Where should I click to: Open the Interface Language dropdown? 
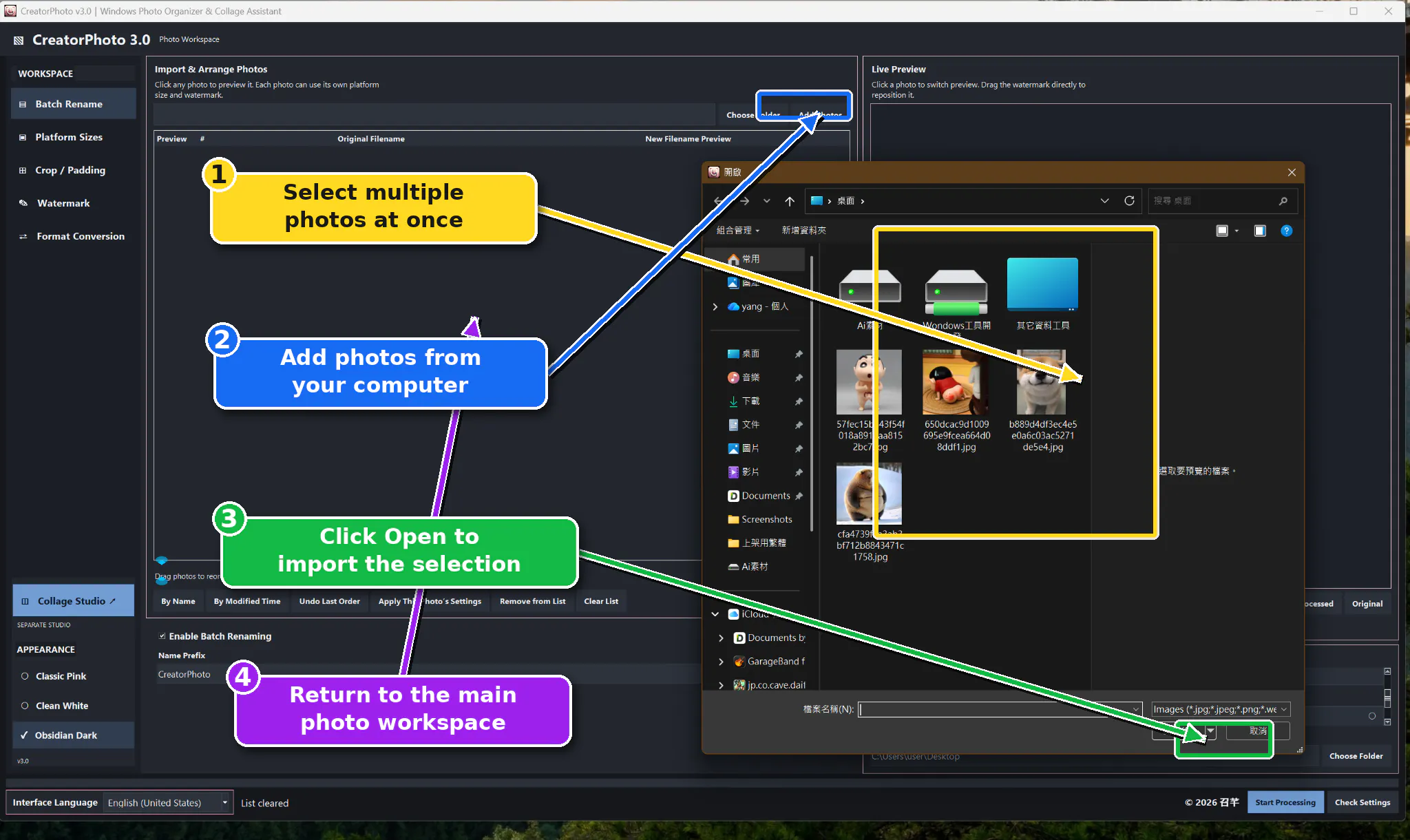(x=167, y=803)
